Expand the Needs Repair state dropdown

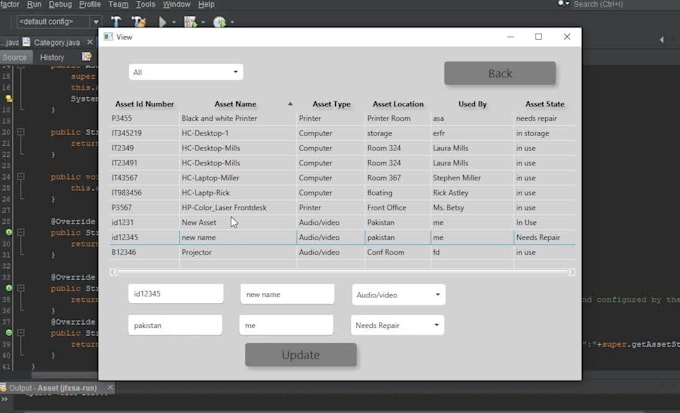tap(398, 325)
